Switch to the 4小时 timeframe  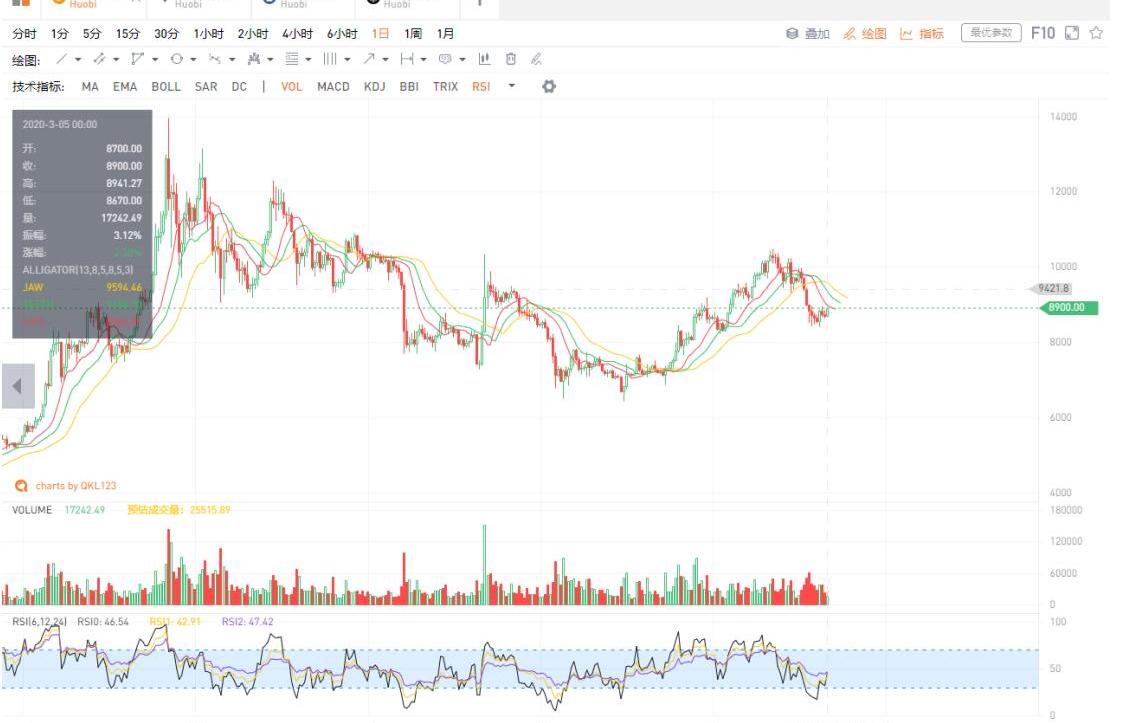pos(297,33)
